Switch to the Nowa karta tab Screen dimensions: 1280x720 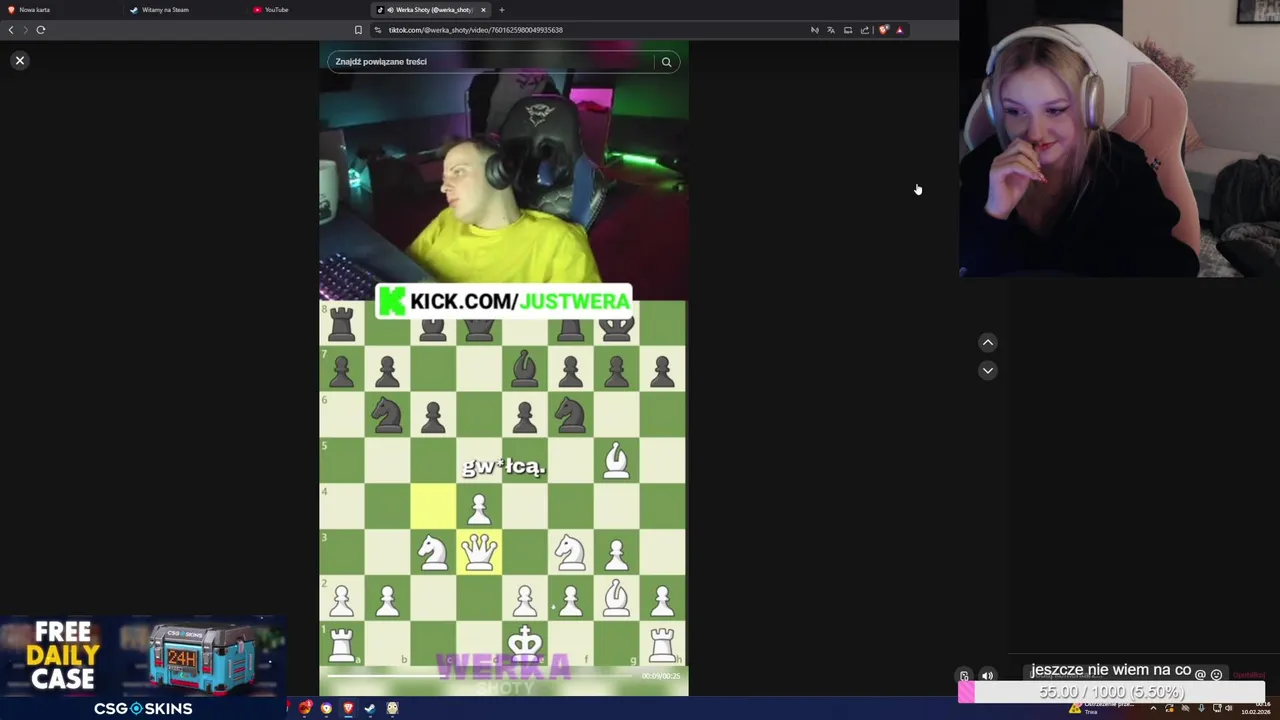60,10
